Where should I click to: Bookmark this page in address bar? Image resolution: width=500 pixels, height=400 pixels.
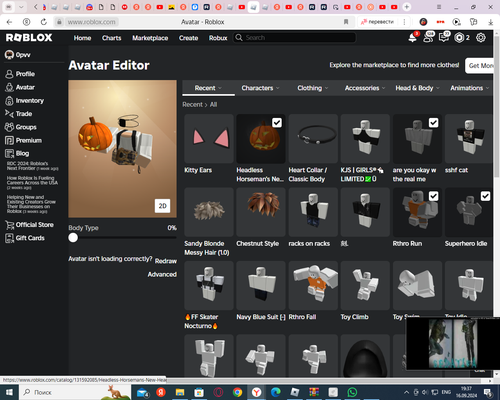point(346,22)
